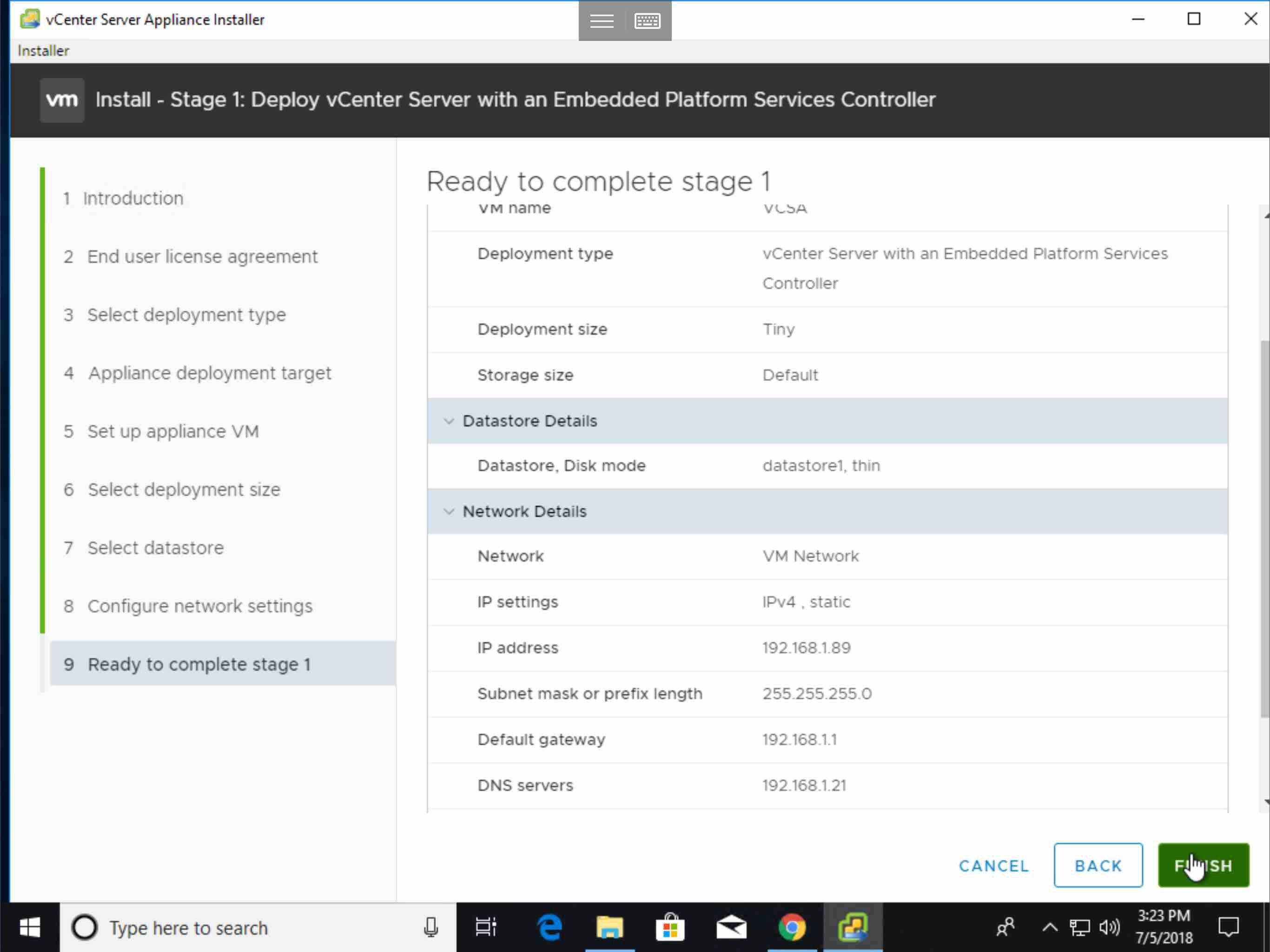Open Google Chrome from taskbar
Image resolution: width=1270 pixels, height=952 pixels.
[792, 927]
